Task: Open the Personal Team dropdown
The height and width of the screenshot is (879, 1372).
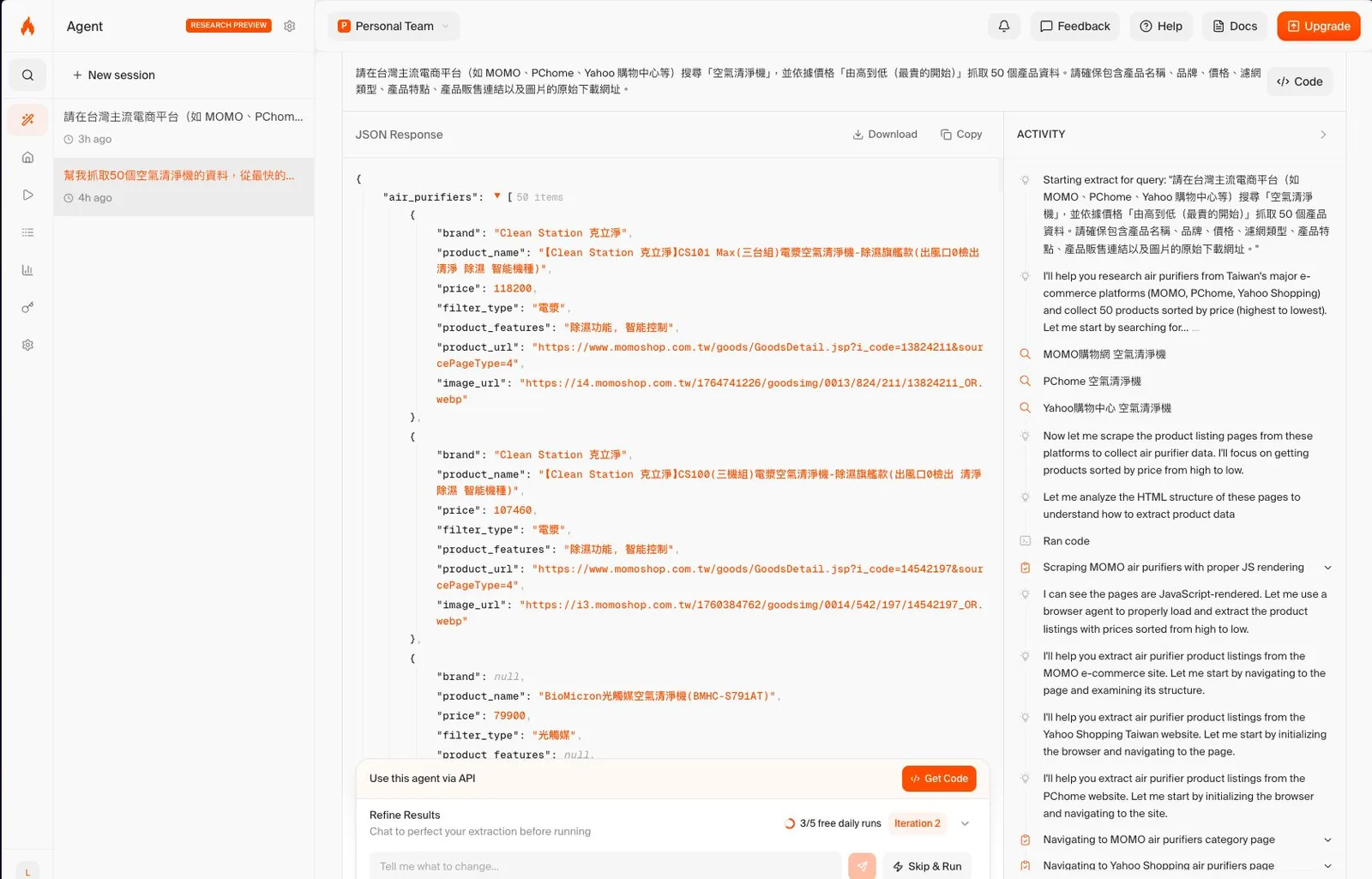Action: click(x=394, y=26)
